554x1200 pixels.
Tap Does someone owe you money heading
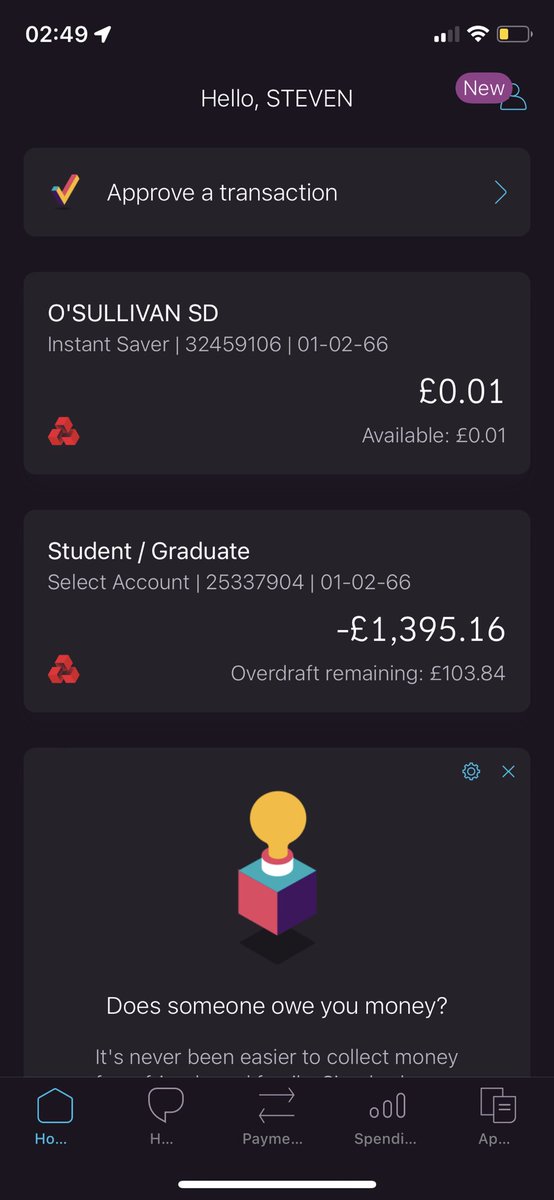(277, 1004)
